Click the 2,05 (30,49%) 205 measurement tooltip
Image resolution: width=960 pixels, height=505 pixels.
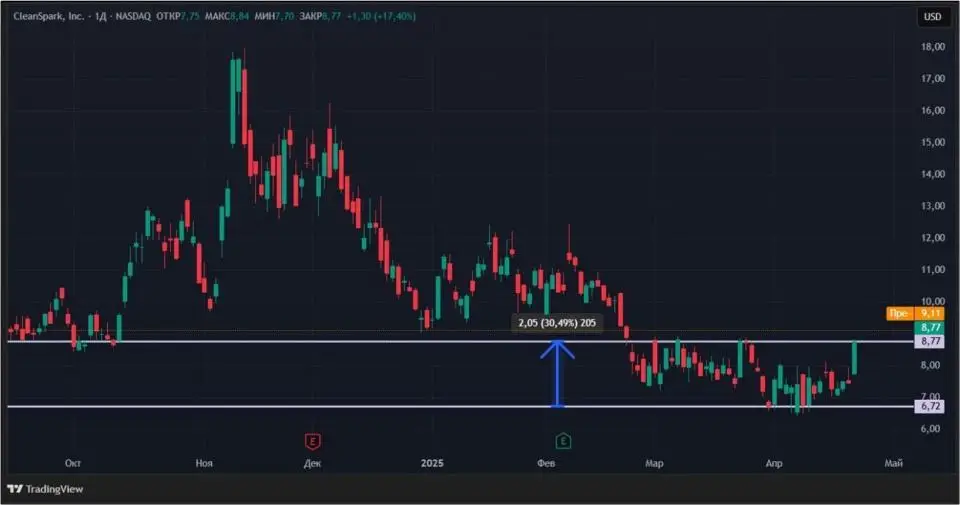[x=557, y=323]
